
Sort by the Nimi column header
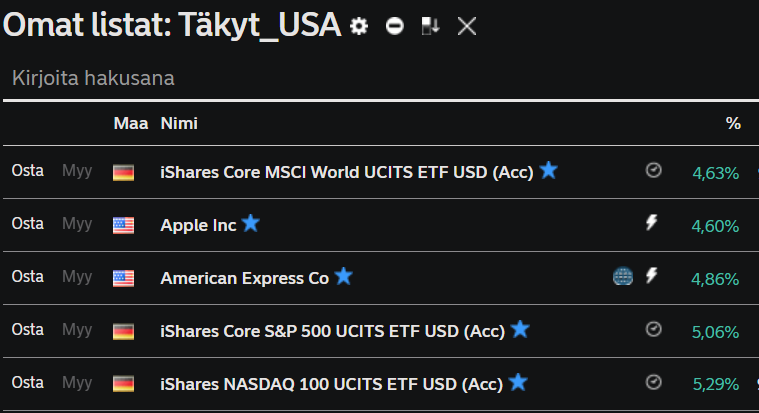pos(179,123)
